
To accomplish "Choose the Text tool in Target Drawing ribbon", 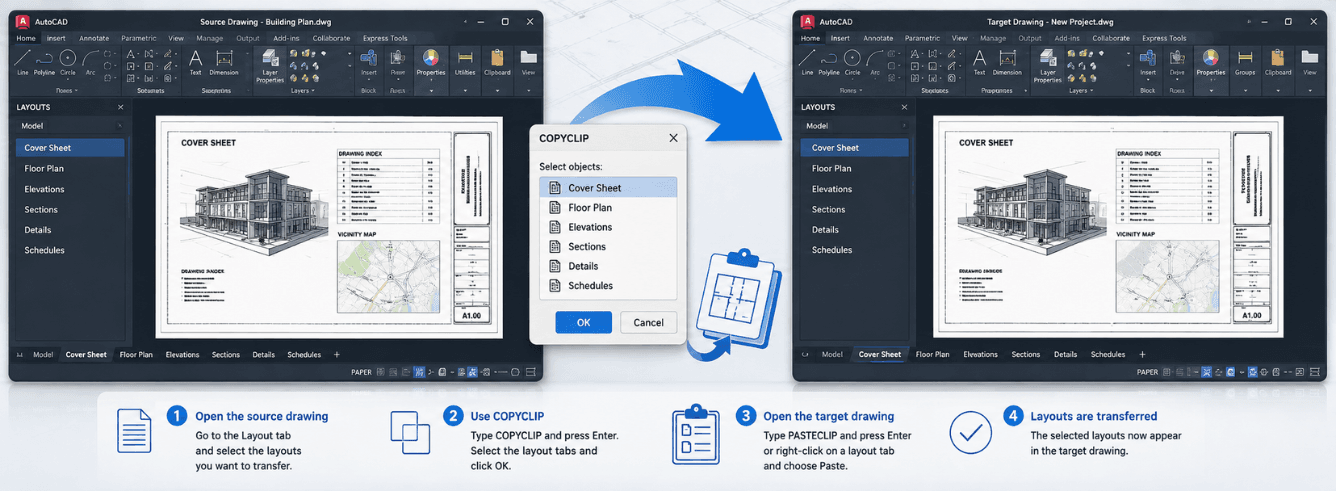I will click(x=979, y=62).
